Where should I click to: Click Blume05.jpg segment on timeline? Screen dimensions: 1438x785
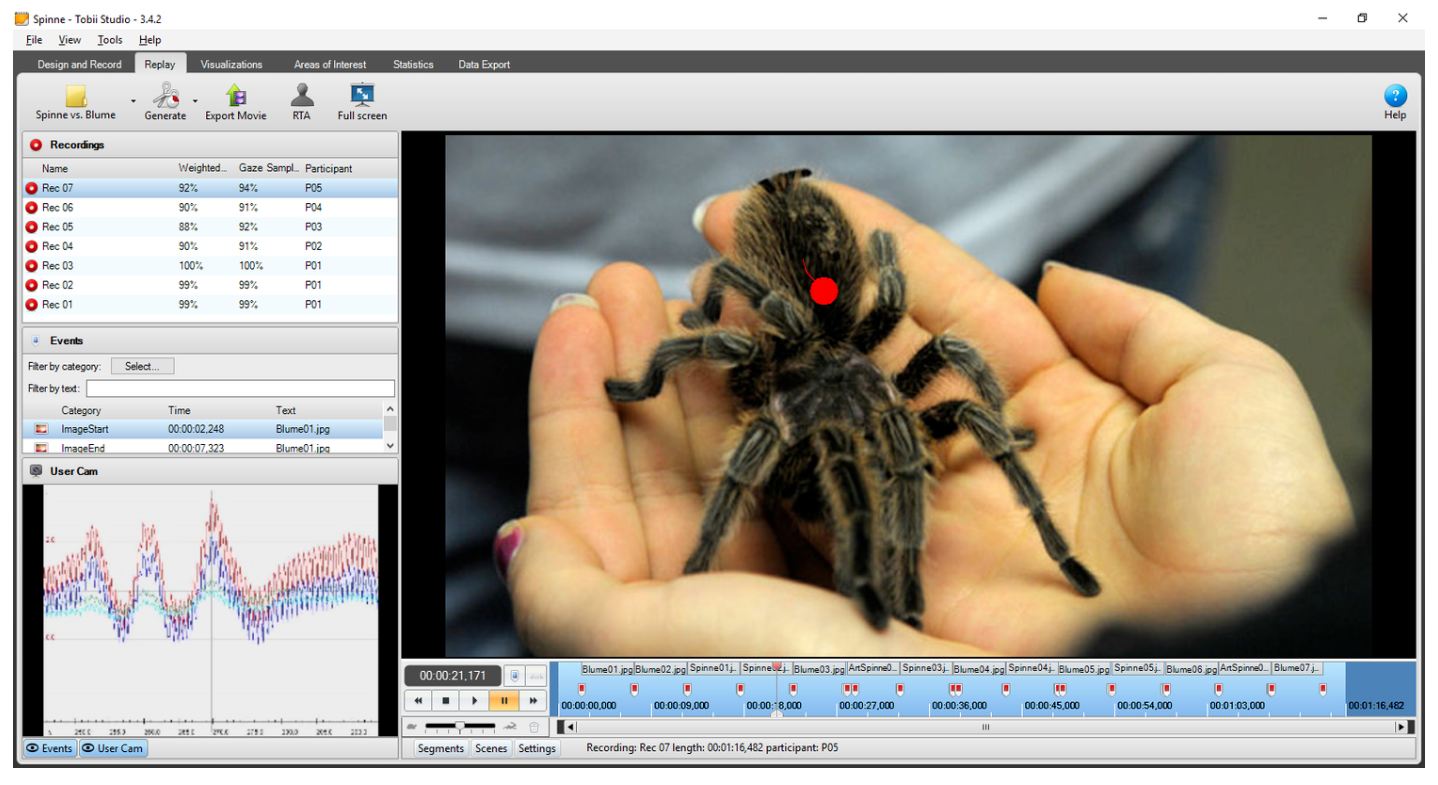[1084, 669]
